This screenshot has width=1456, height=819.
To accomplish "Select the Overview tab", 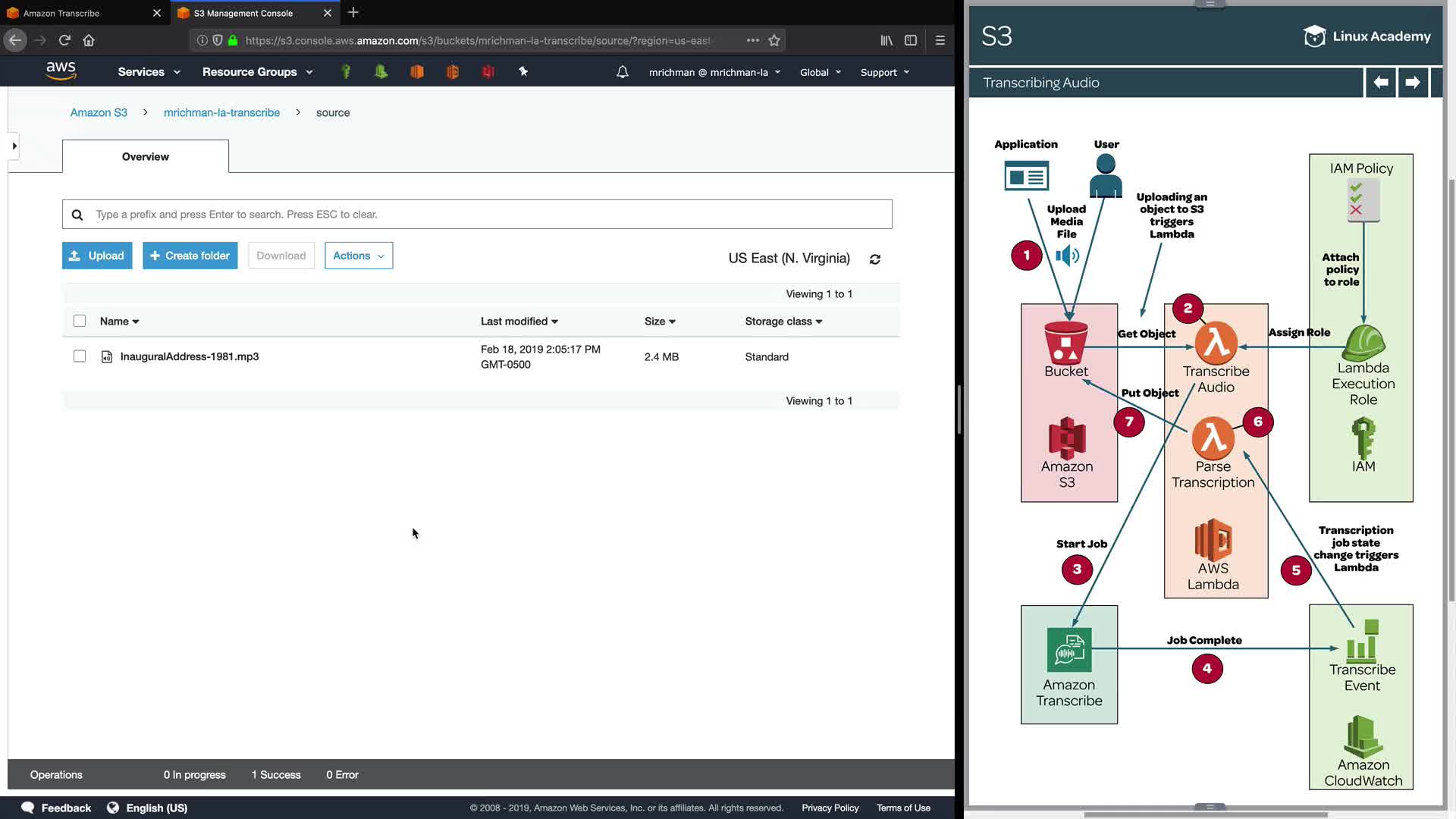I will click(x=146, y=156).
